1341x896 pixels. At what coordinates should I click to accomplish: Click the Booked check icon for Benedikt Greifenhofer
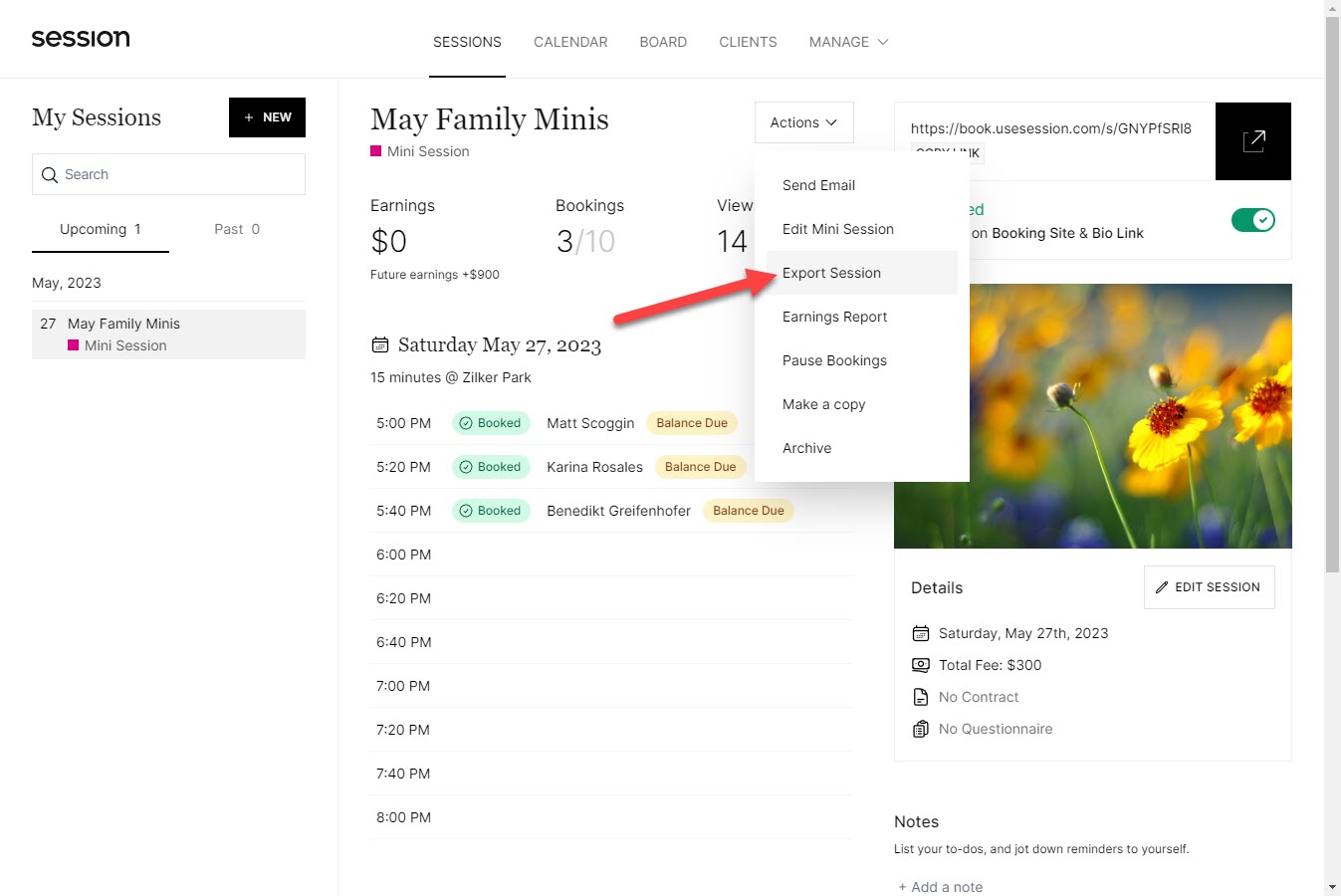point(466,511)
